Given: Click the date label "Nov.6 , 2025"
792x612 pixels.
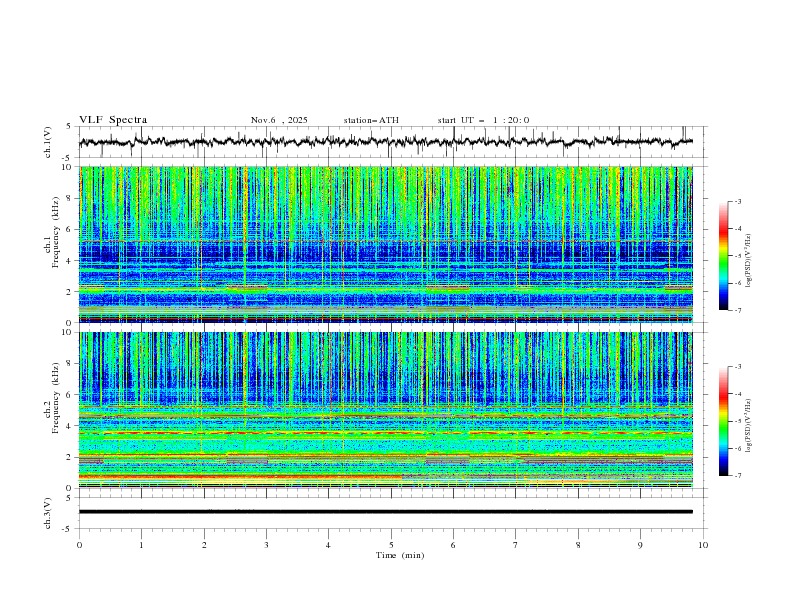Looking at the screenshot, I should pos(279,120).
